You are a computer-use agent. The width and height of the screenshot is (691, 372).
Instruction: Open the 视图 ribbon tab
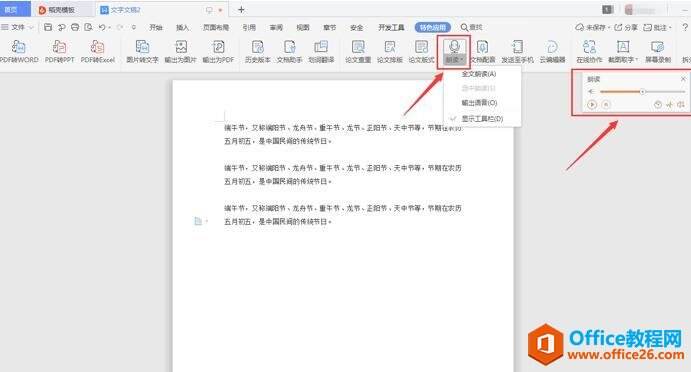(303, 27)
